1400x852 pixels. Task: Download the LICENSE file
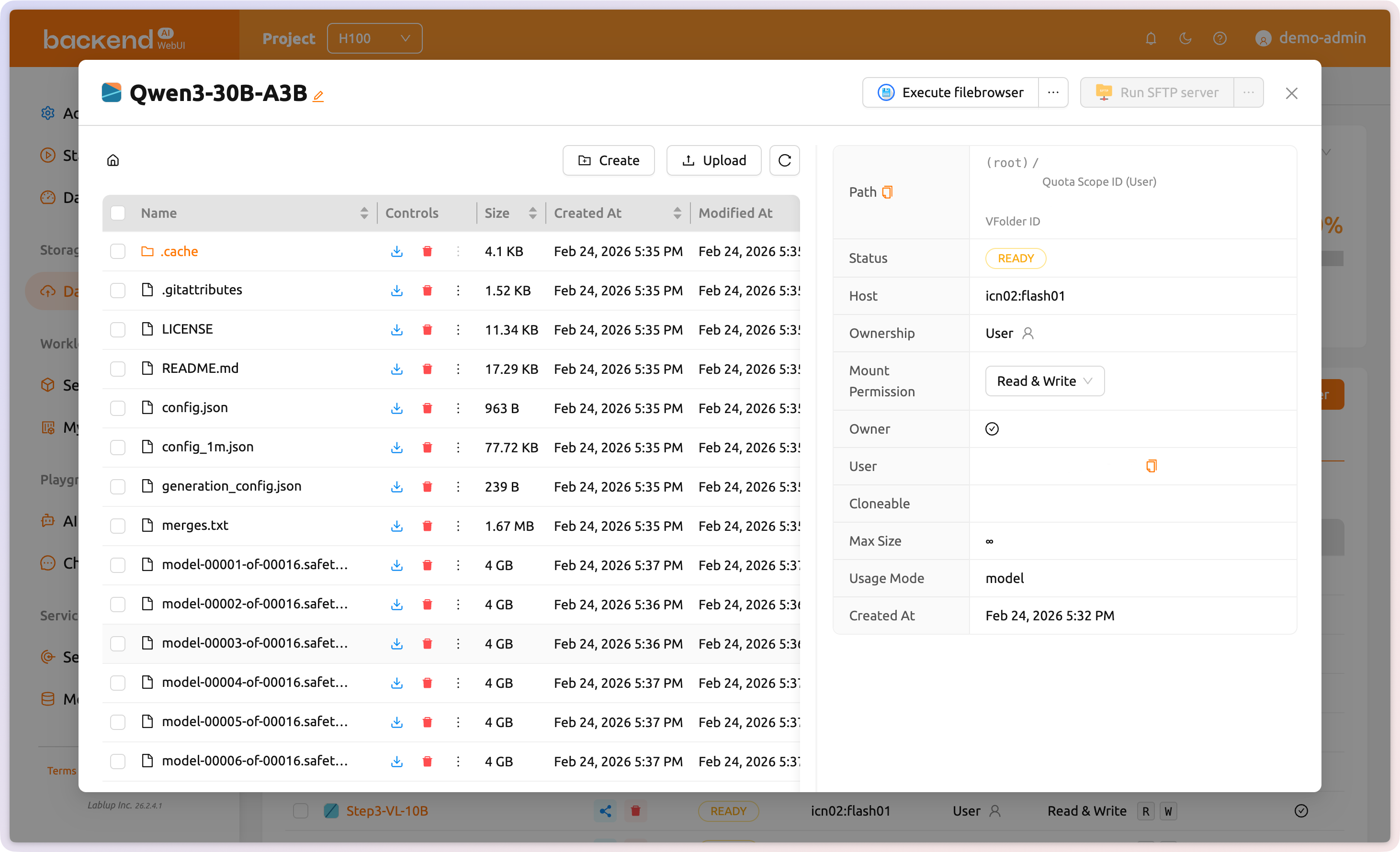396,329
